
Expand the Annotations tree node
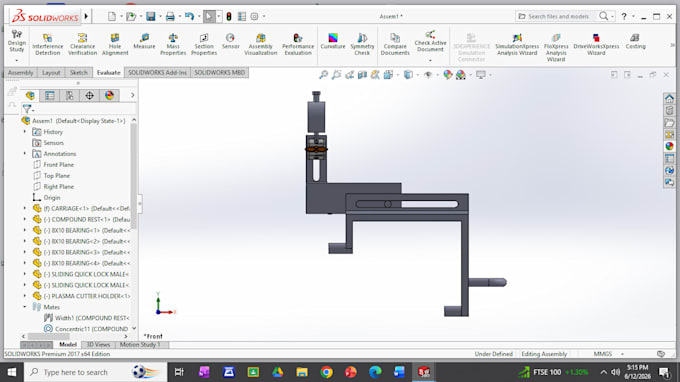[x=25, y=153]
